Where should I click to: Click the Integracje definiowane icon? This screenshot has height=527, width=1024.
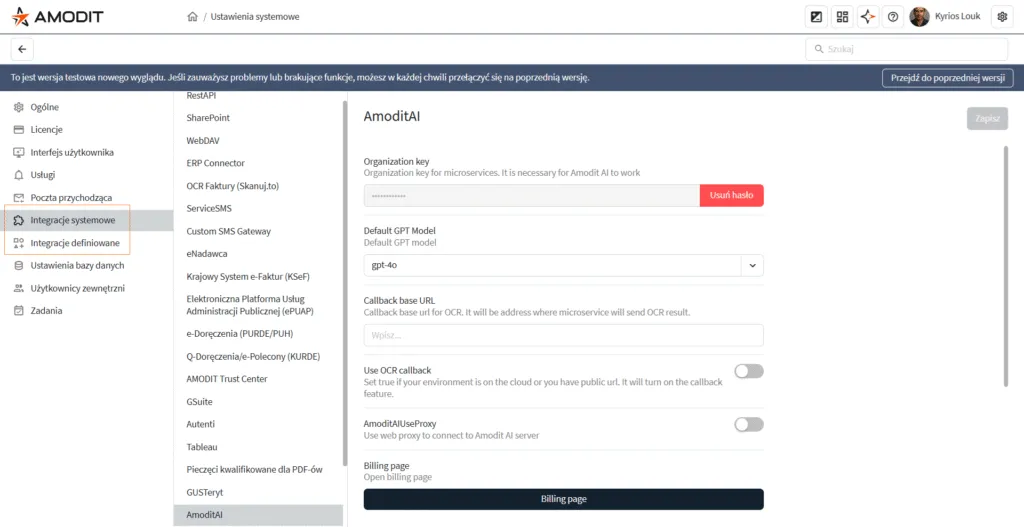point(18,243)
